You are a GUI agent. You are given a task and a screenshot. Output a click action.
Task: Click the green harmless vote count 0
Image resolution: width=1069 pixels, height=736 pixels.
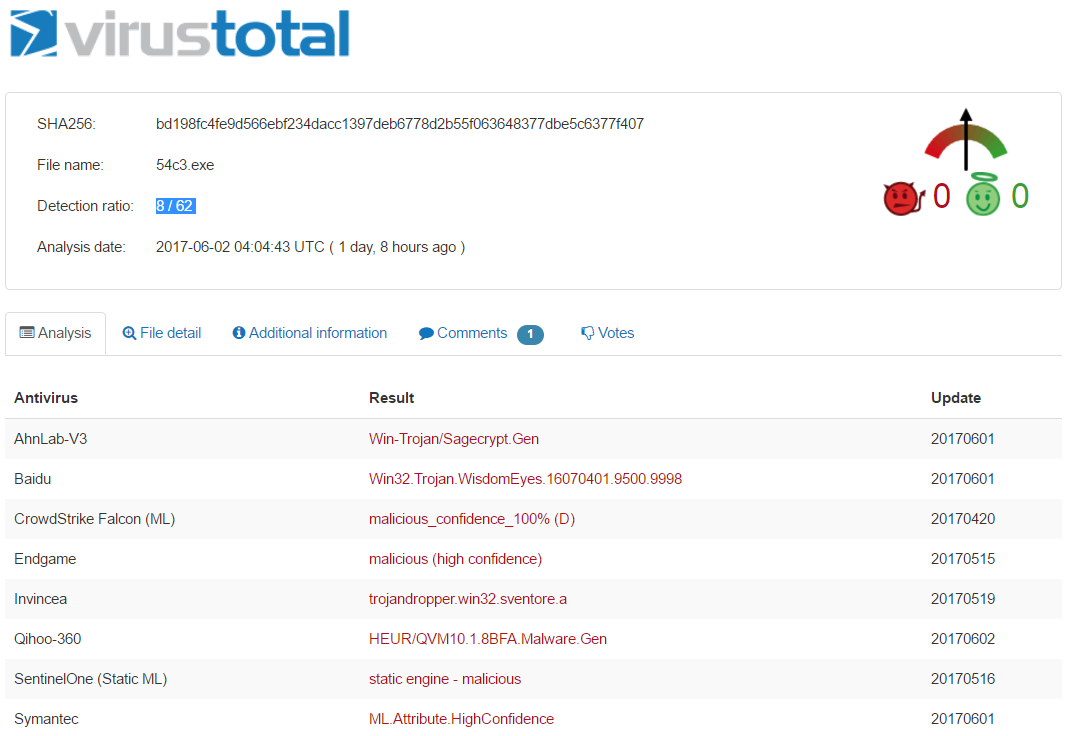tap(1020, 196)
